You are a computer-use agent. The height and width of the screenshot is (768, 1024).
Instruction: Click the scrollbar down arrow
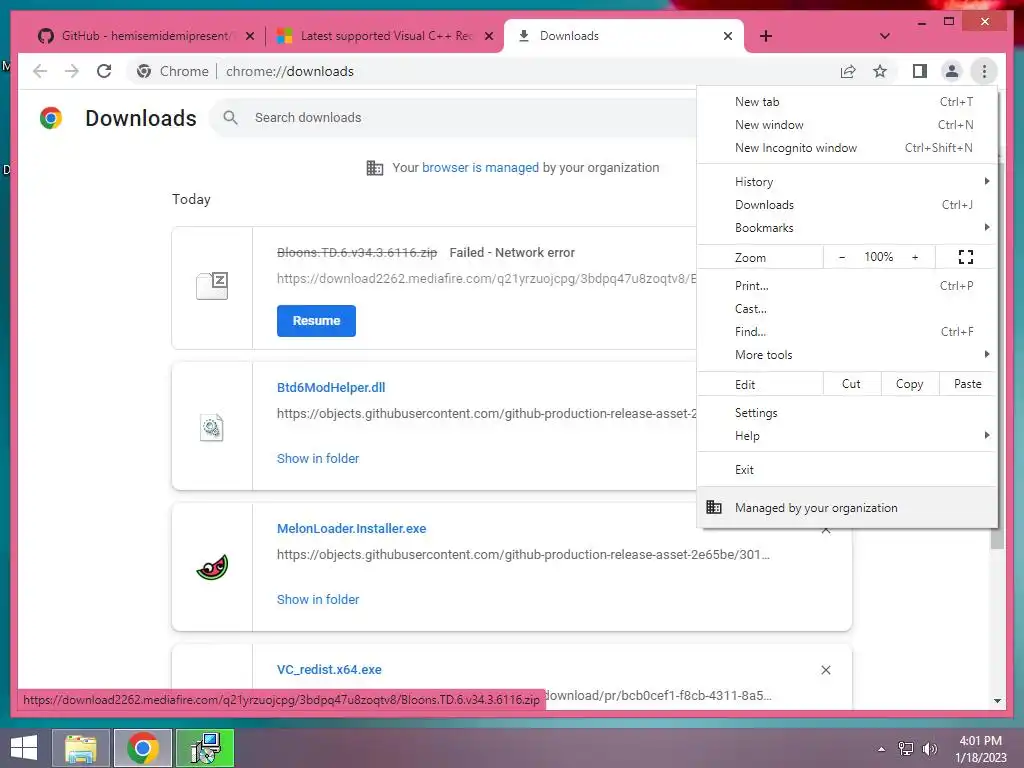(x=997, y=701)
